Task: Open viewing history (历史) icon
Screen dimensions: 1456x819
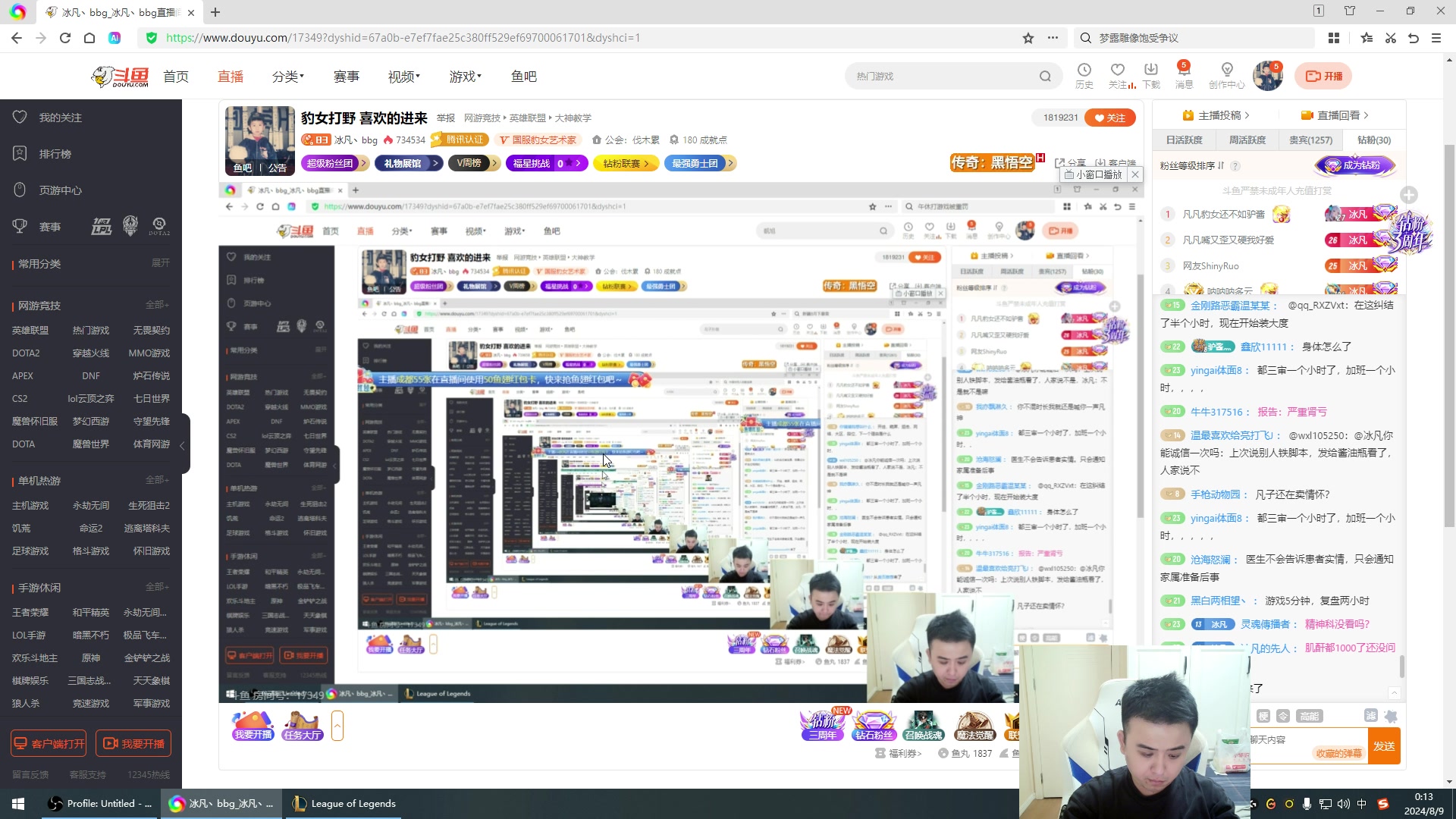Action: point(1084,76)
